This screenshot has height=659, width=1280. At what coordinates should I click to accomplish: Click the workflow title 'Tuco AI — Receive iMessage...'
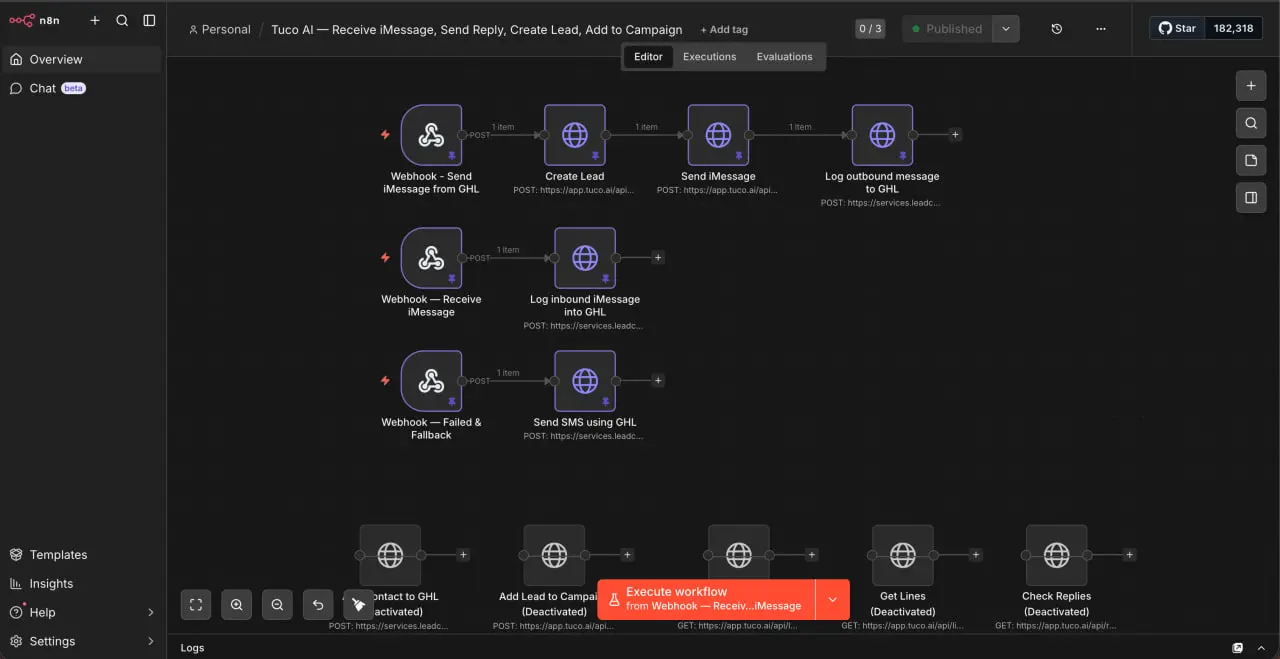(477, 29)
